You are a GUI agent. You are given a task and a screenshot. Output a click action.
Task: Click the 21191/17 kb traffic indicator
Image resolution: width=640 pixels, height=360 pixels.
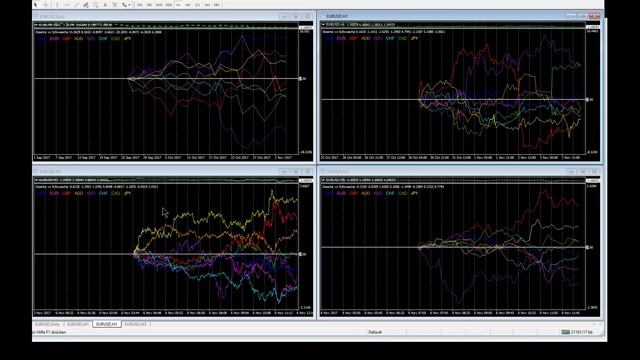pyautogui.click(x=582, y=332)
